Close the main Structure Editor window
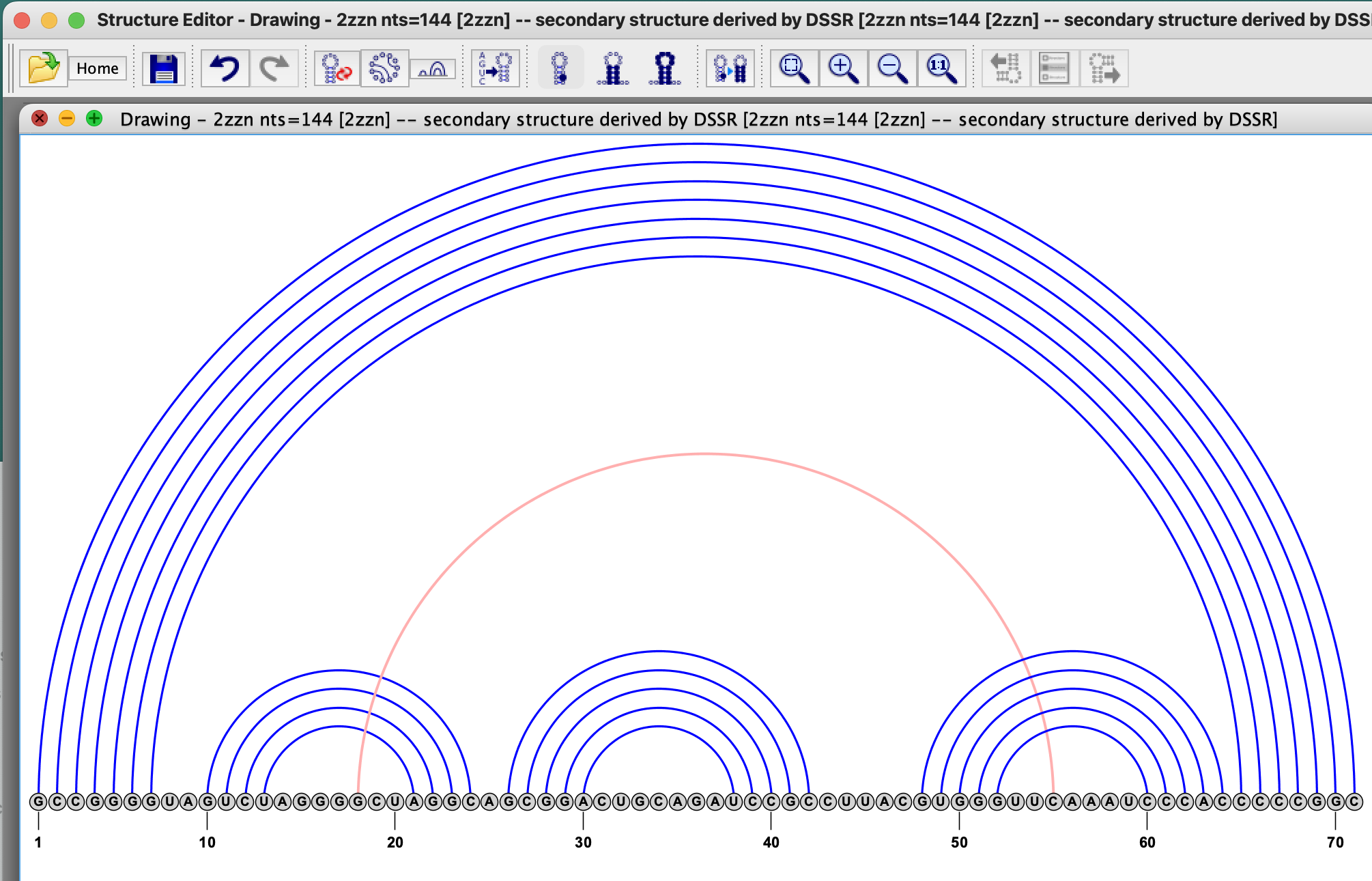1372x881 pixels. click(x=22, y=20)
